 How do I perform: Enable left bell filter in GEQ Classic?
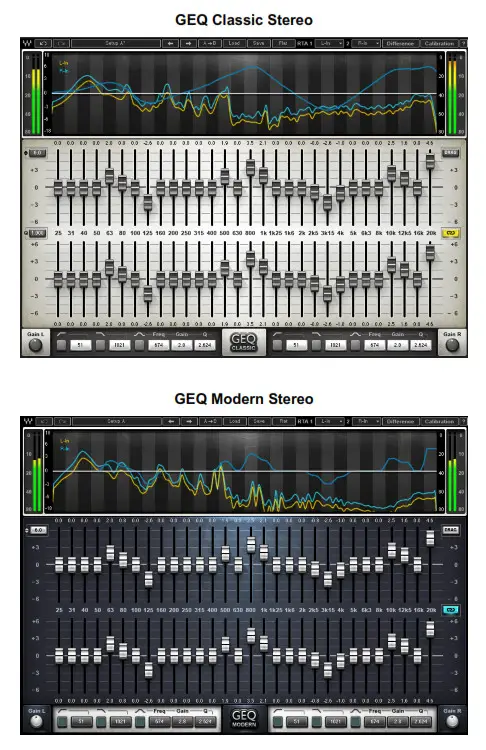(x=139, y=345)
